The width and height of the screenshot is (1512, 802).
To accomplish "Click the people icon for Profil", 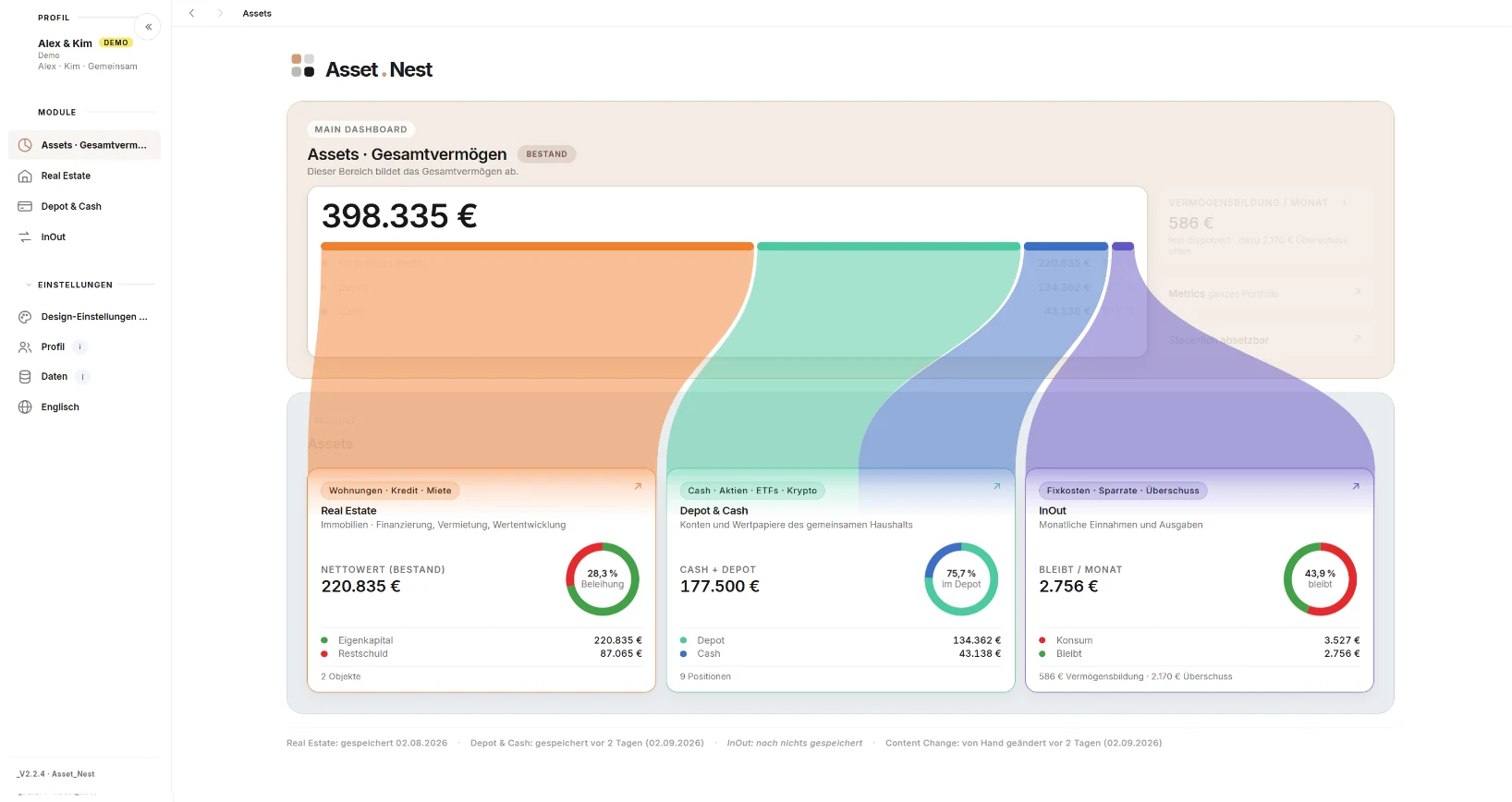I will click(x=25, y=347).
